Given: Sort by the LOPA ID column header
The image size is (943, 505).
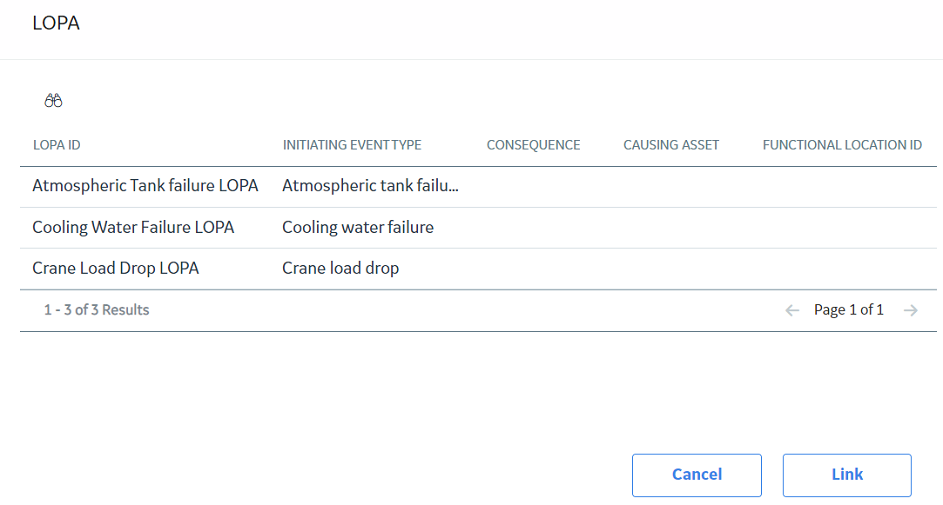Looking at the screenshot, I should (57, 145).
